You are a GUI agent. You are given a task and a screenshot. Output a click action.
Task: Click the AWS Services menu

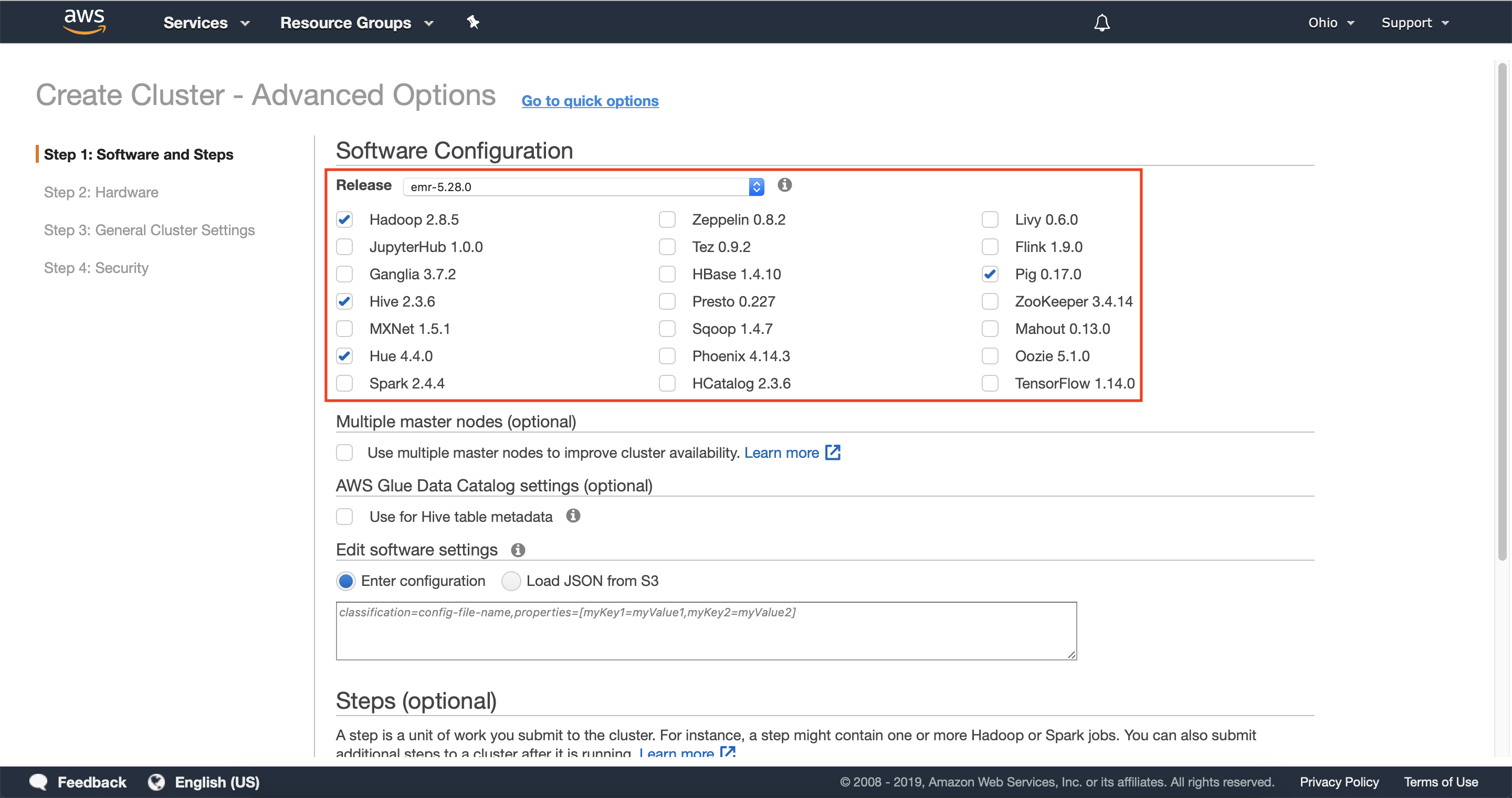point(197,22)
